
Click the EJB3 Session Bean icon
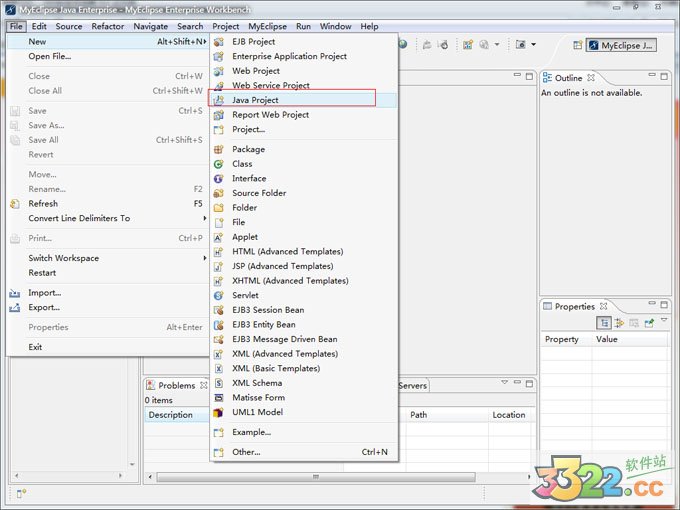click(219, 311)
